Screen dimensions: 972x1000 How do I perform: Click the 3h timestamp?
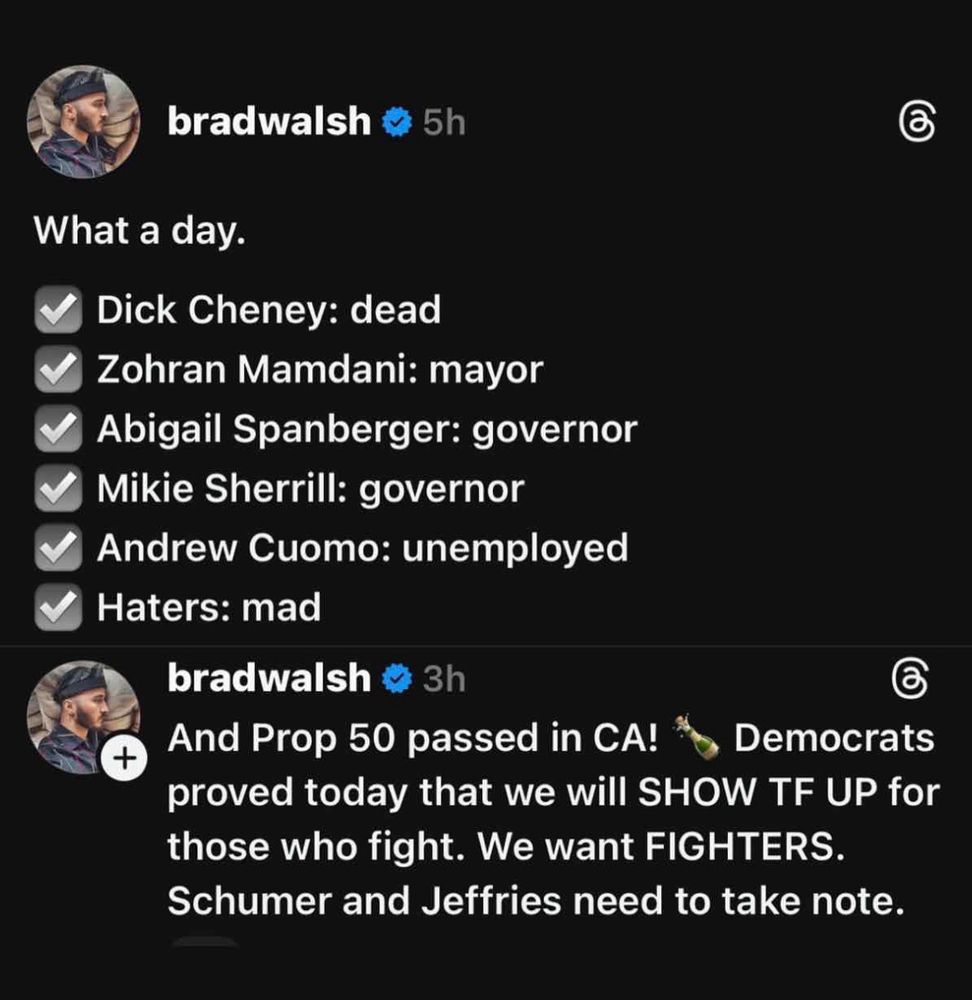(x=444, y=679)
